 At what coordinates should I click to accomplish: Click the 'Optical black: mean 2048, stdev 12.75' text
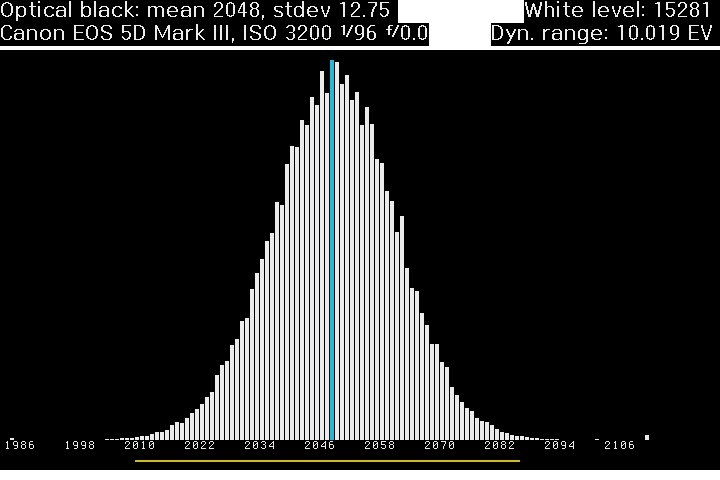coord(195,10)
